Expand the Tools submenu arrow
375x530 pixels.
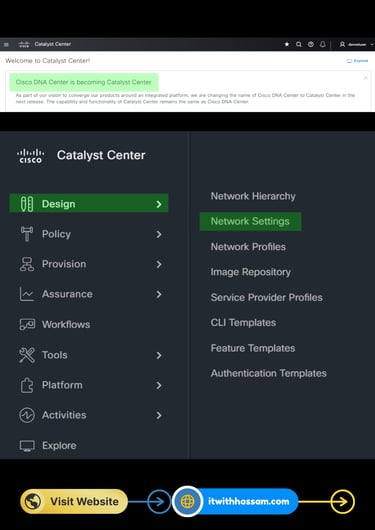pyautogui.click(x=159, y=355)
